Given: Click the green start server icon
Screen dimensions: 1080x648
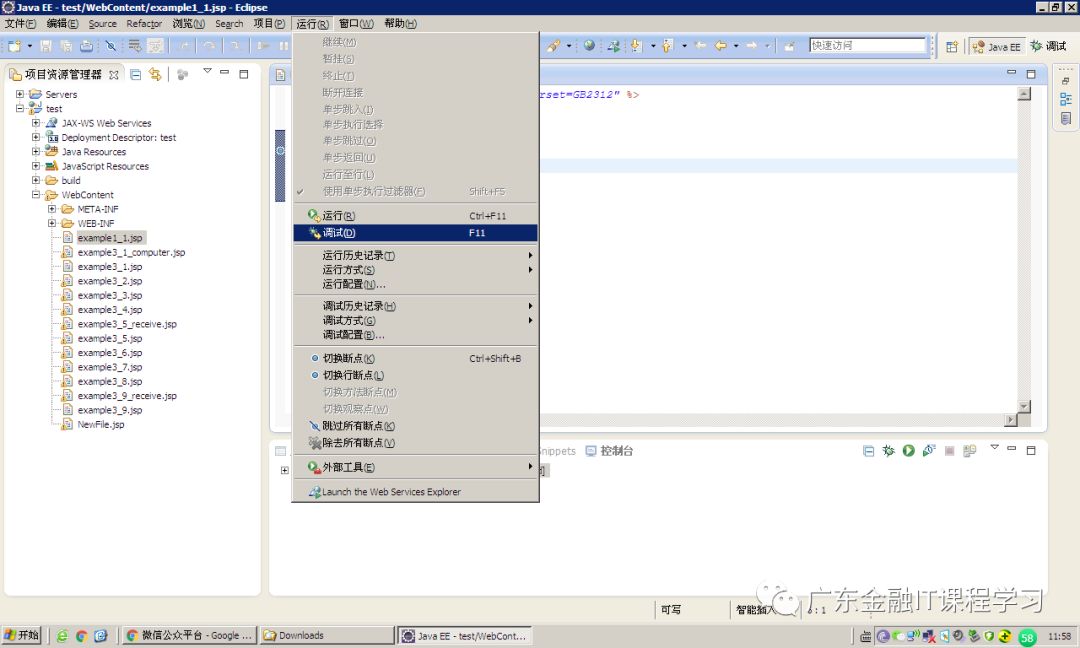Looking at the screenshot, I should coord(908,451).
